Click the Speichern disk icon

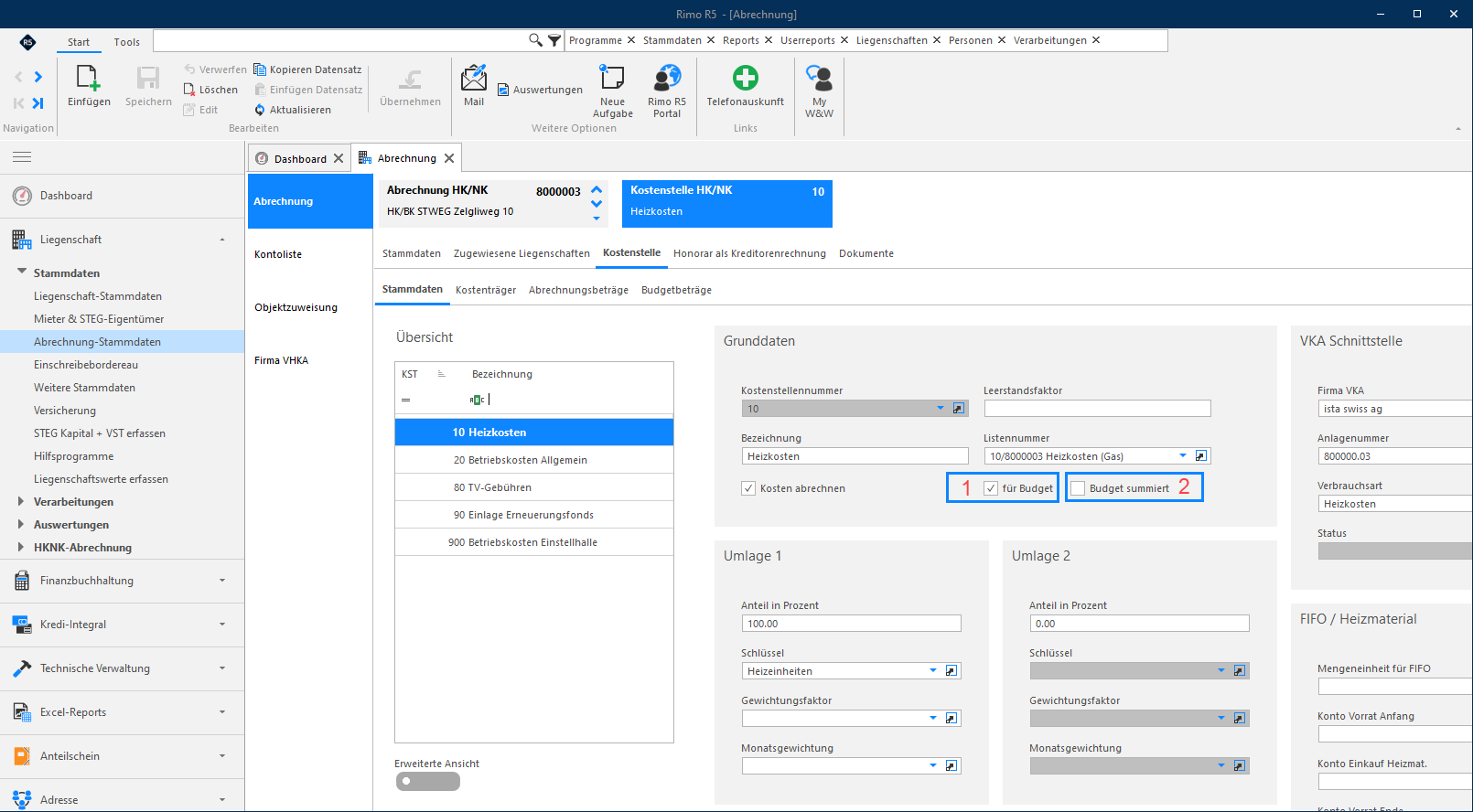(148, 78)
